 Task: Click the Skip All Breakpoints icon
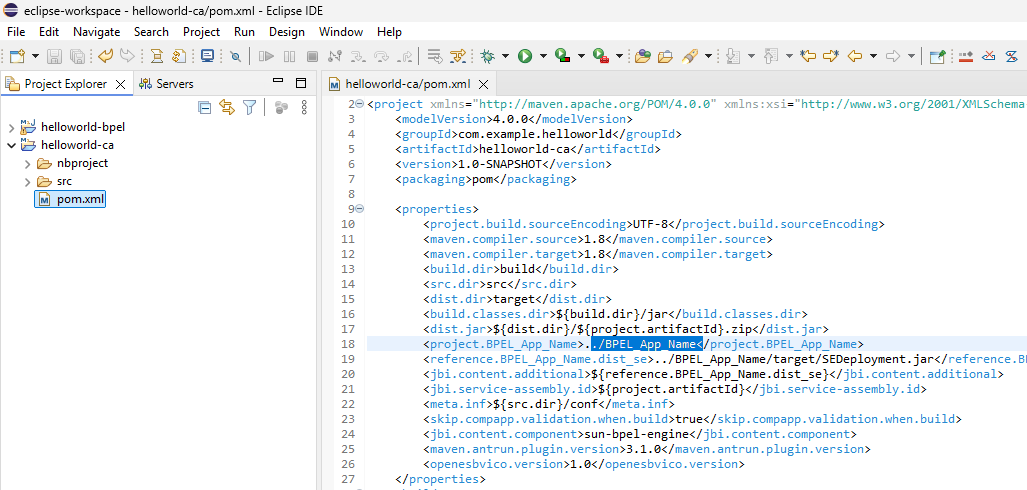236,57
